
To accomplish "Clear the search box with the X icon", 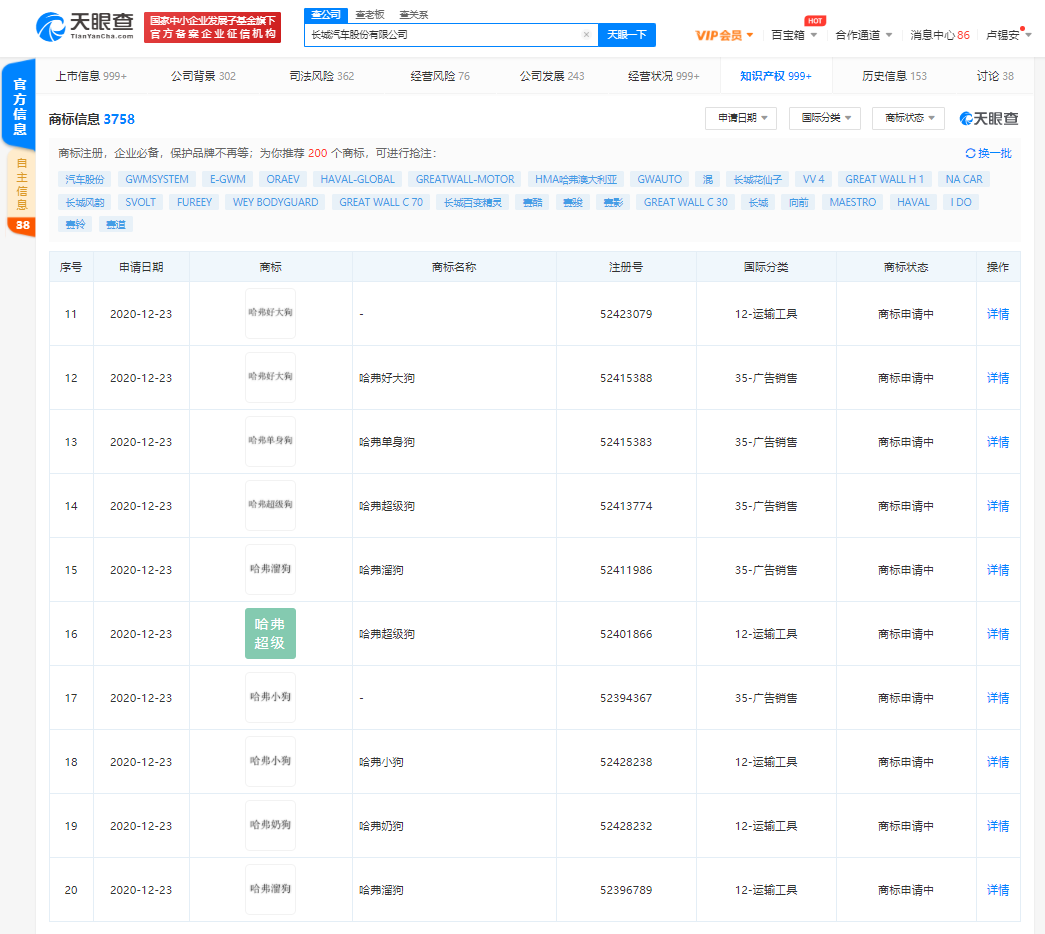I will tap(586, 35).
